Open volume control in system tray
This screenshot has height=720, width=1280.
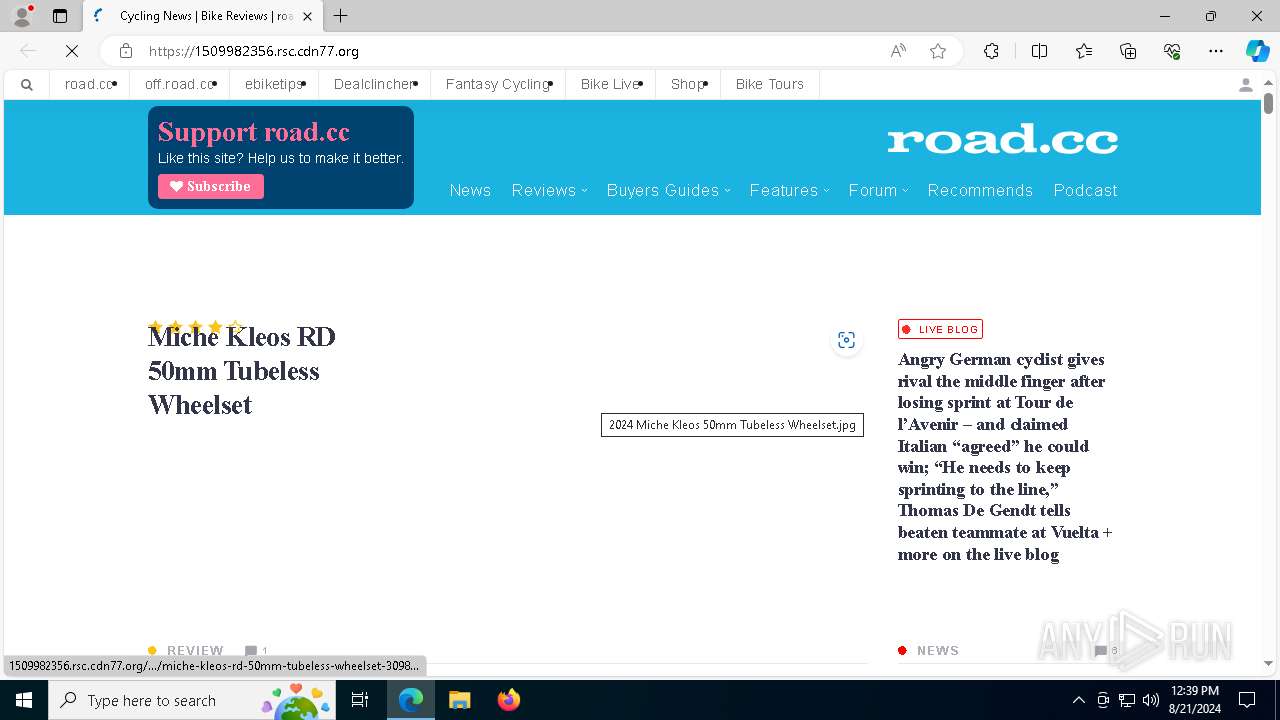[x=1151, y=700]
